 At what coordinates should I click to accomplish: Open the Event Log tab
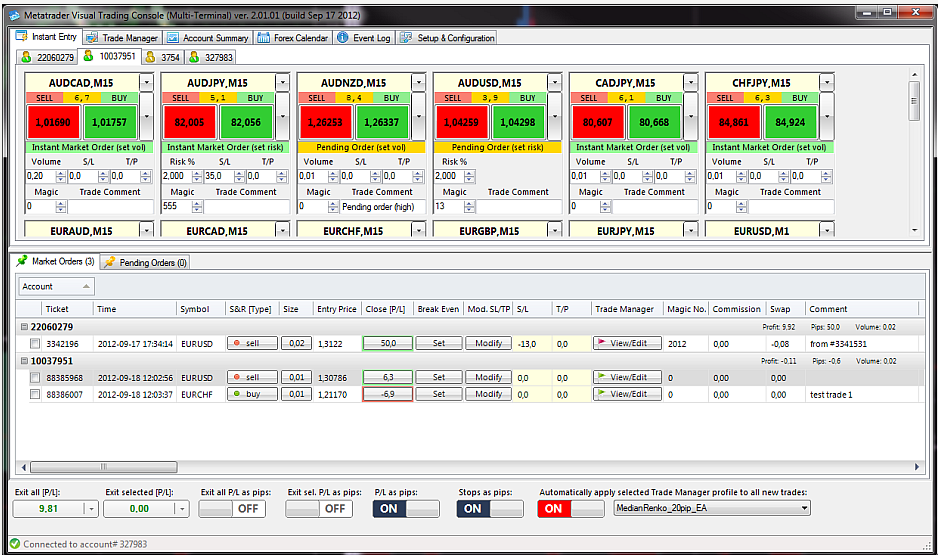tap(364, 38)
